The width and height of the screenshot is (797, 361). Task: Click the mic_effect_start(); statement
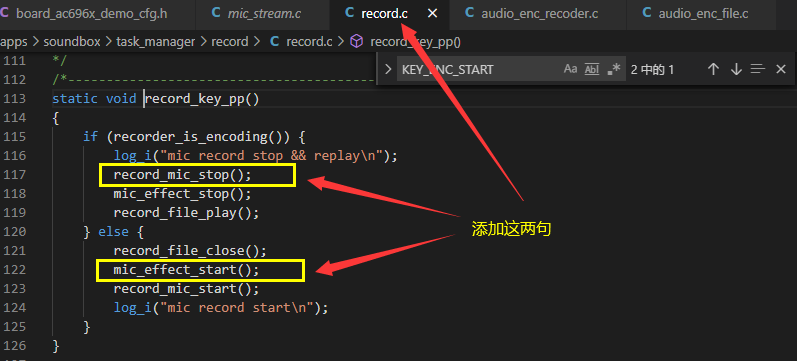[186, 269]
